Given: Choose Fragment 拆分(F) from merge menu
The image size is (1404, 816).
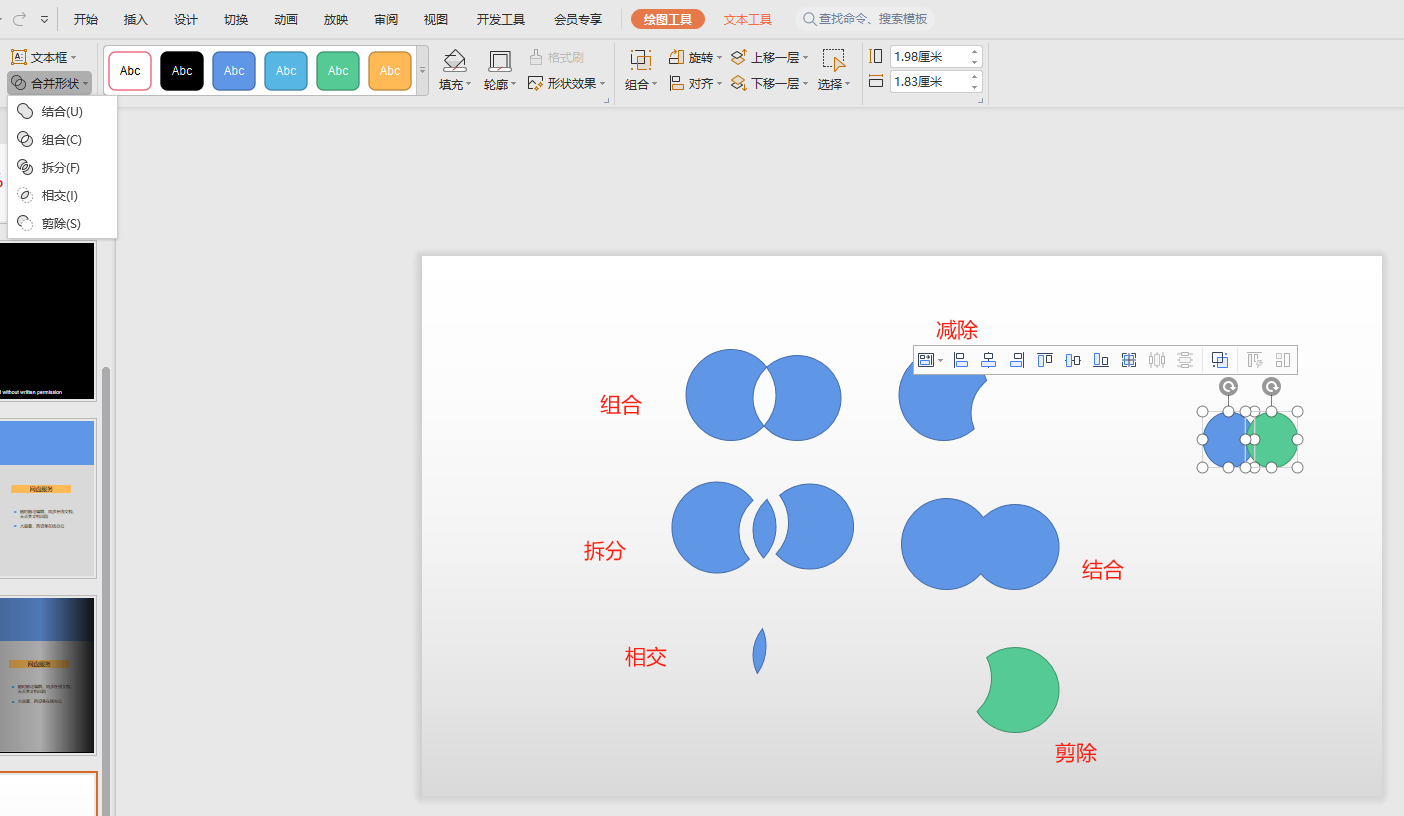Looking at the screenshot, I should (x=62, y=168).
